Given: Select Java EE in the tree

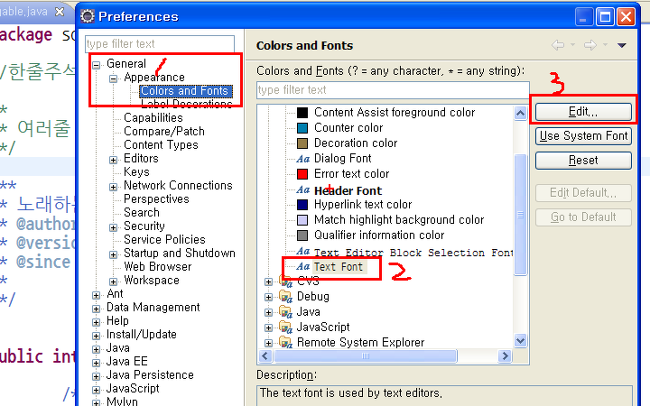Looking at the screenshot, I should 127,361.
